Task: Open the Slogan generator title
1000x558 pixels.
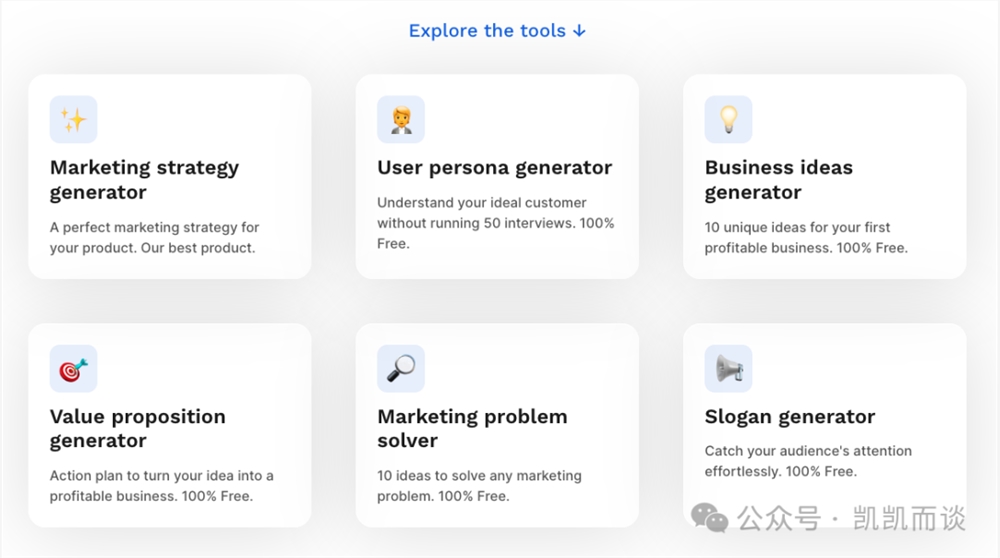Action: 789,417
